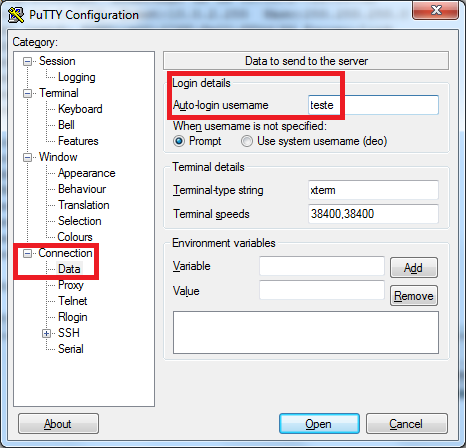The width and height of the screenshot is (466, 448).
Task: Click the About button
Action: point(58,424)
